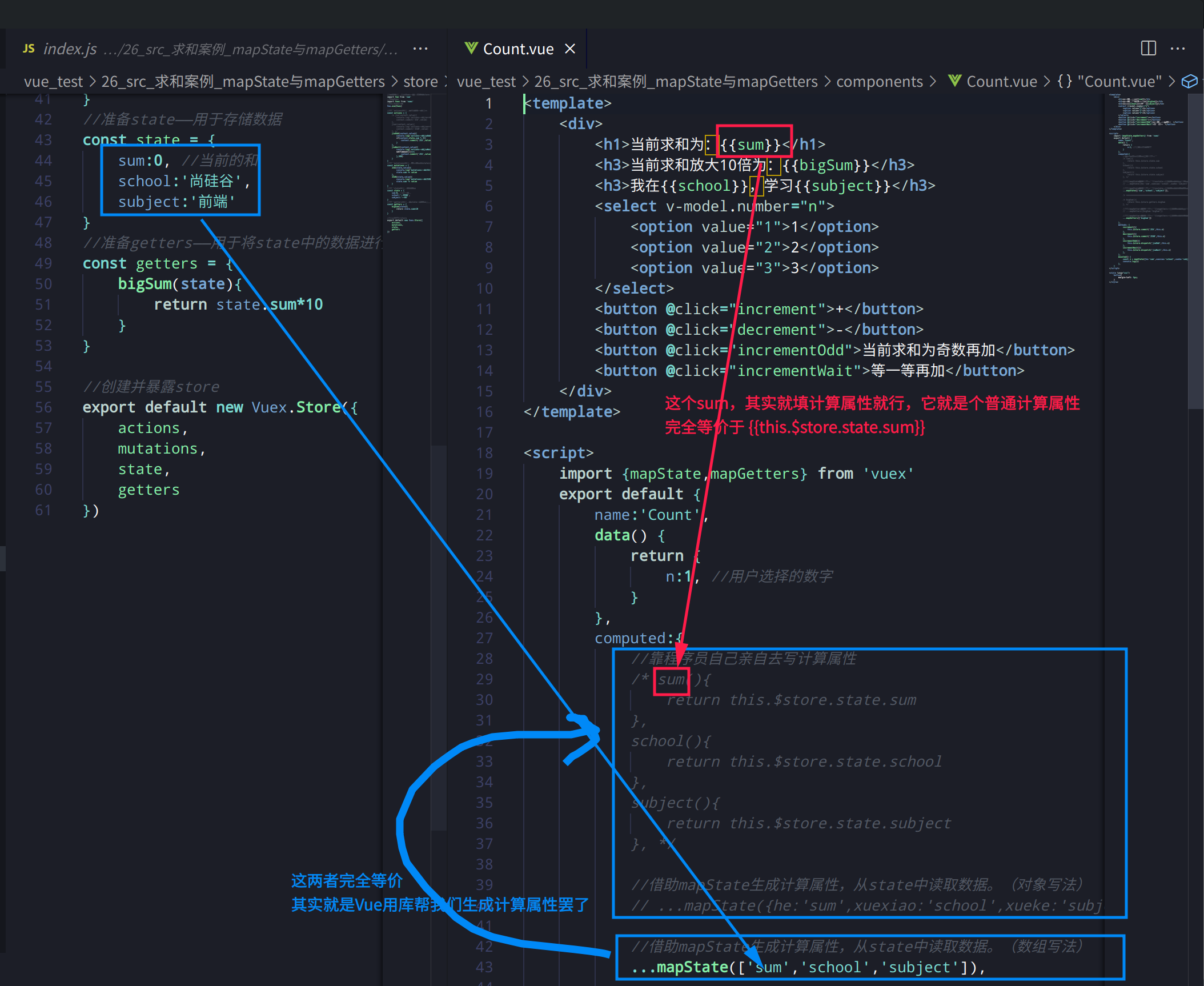Click line number 18 in Count.vue gutter

(484, 453)
